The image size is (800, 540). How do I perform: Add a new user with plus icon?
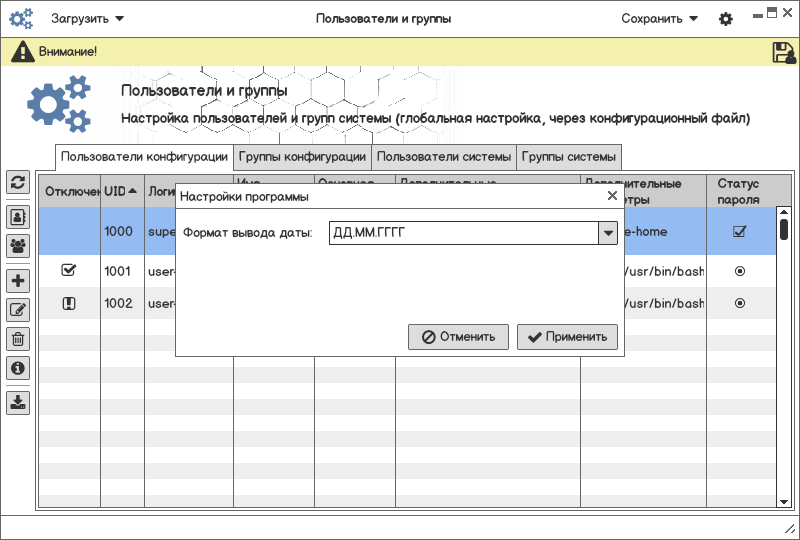point(18,280)
